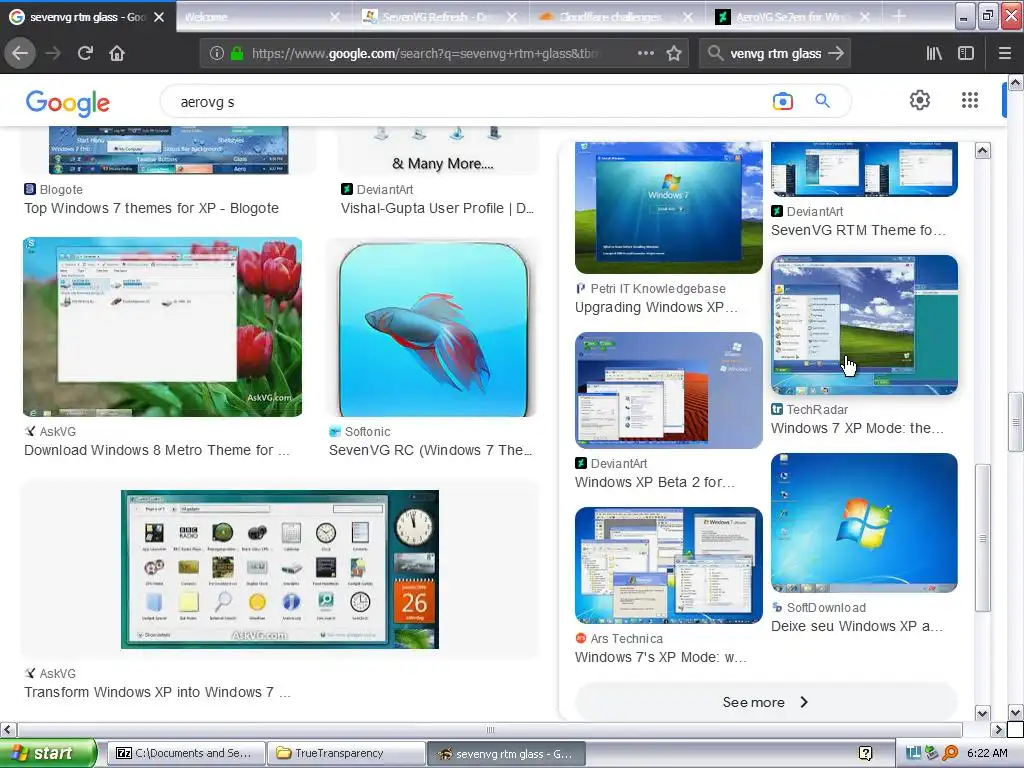Go back with the browser back arrow
This screenshot has width=1024, height=768.
pos(20,53)
